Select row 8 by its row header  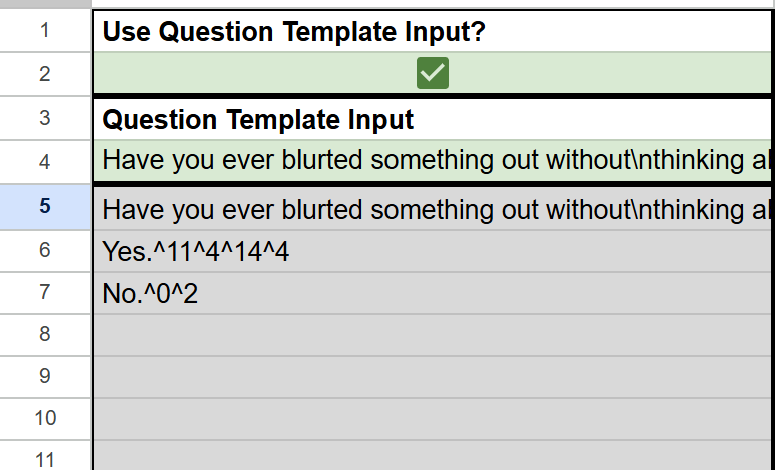(45, 335)
